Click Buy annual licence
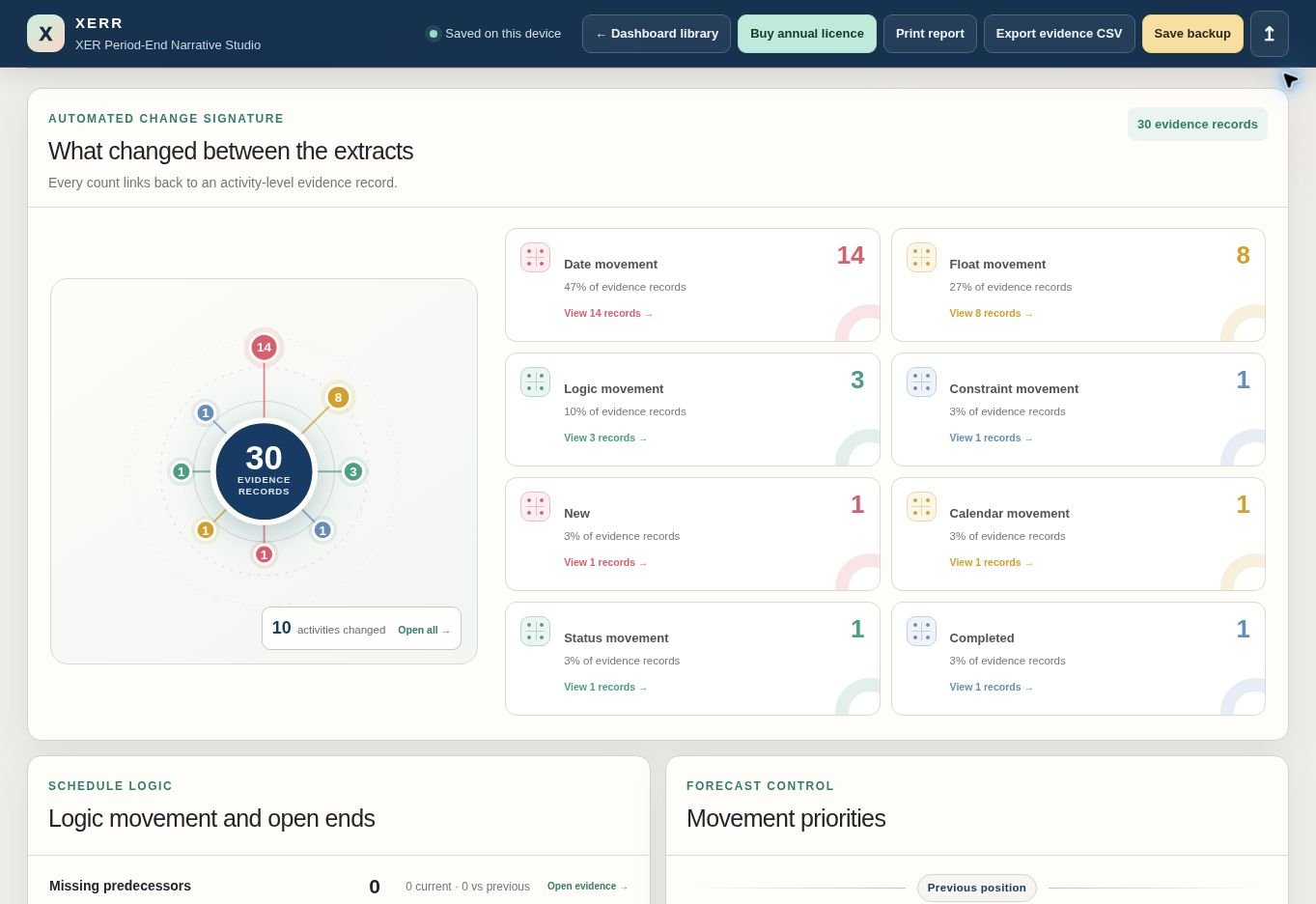This screenshot has height=904, width=1316. (x=807, y=34)
